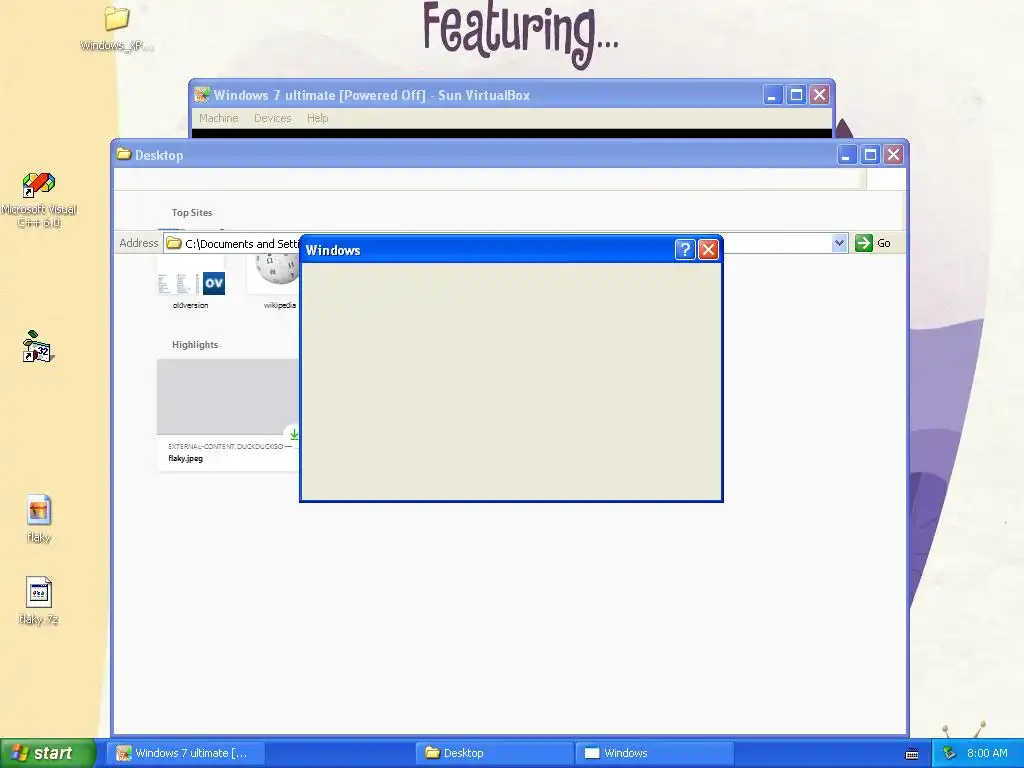Open Help menu in VirtualBox window

pos(317,118)
